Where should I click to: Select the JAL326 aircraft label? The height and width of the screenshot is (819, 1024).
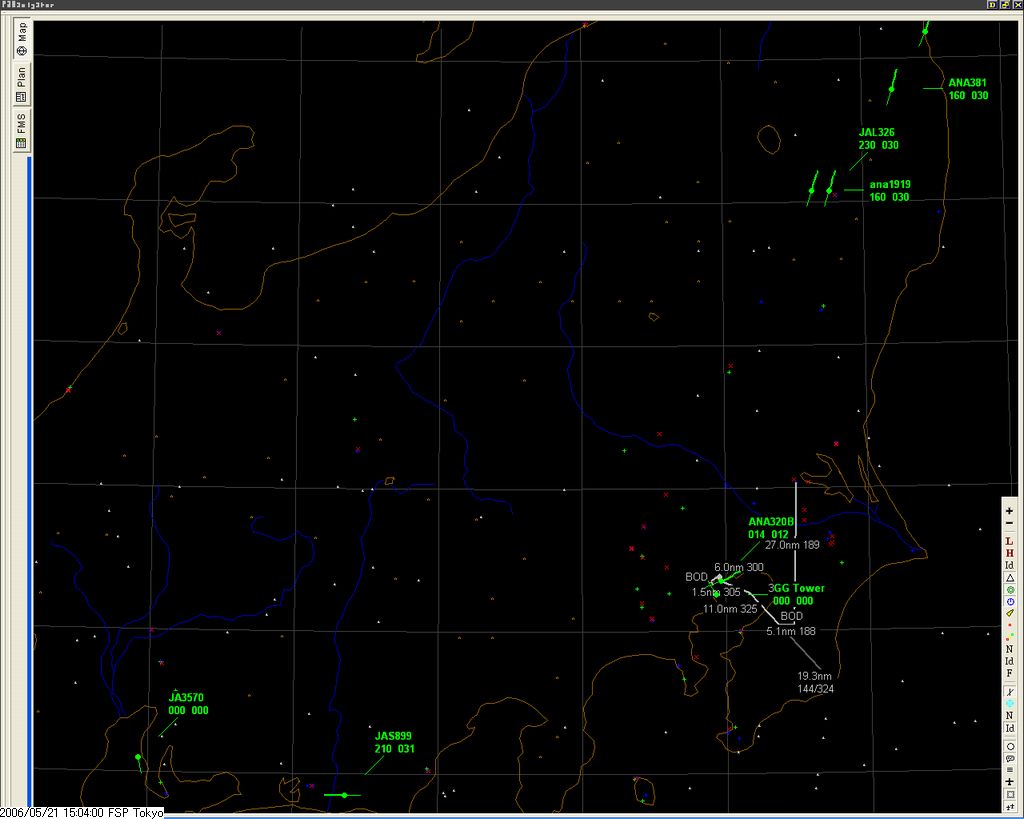click(x=878, y=138)
